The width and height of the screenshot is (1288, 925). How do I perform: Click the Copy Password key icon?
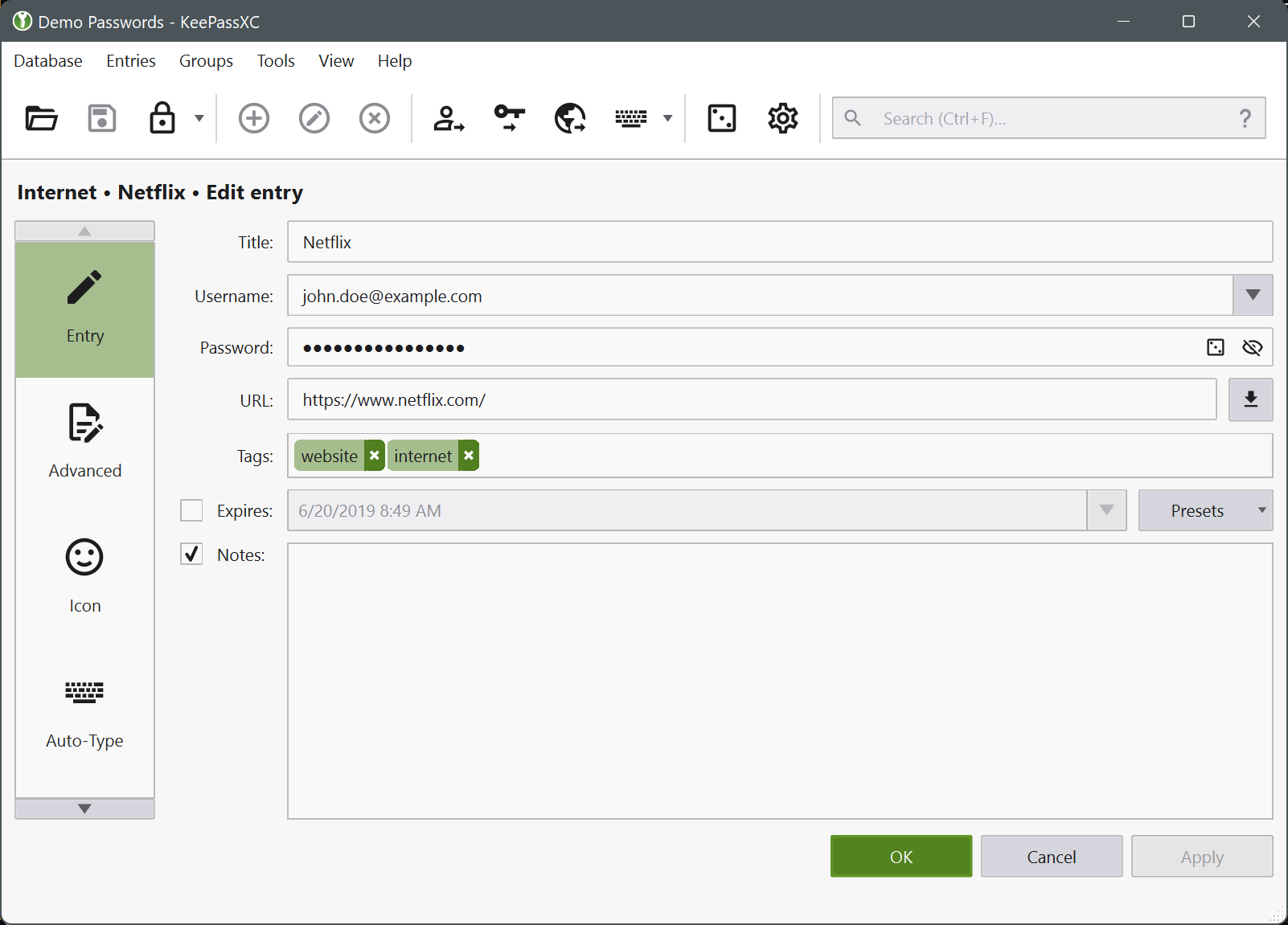pyautogui.click(x=509, y=119)
